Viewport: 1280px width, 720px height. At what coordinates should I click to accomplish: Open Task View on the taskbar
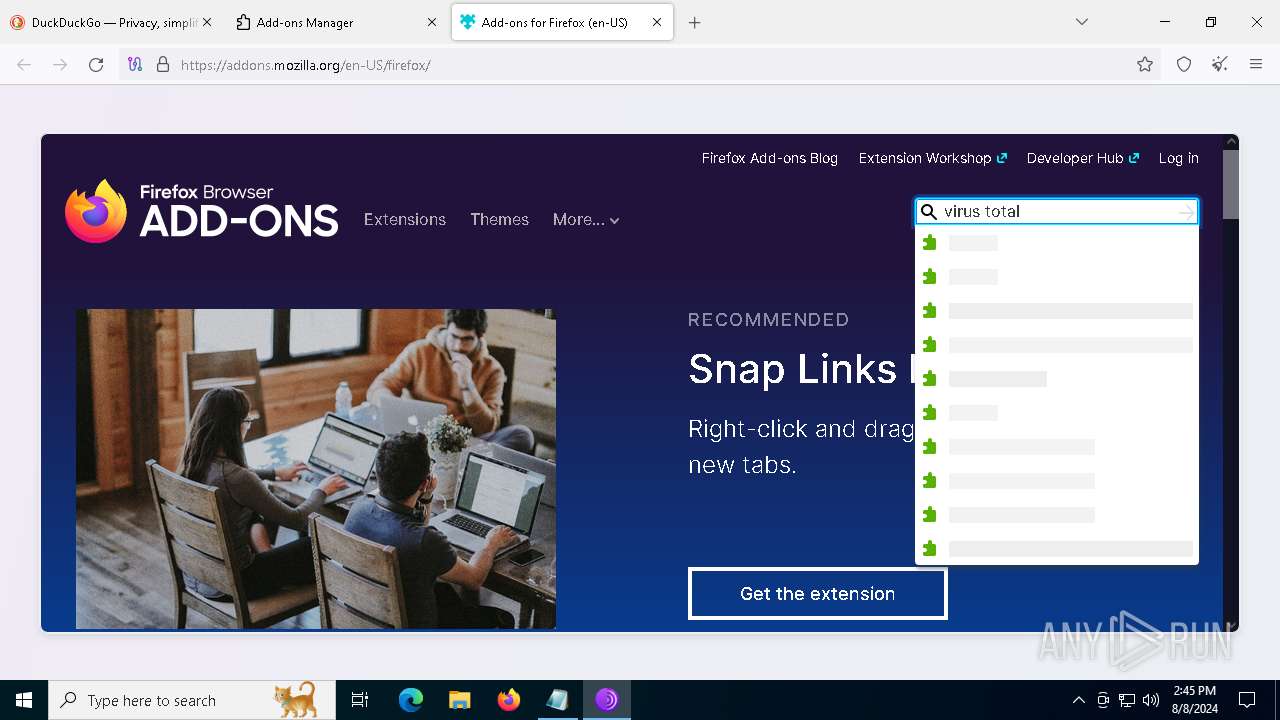pyautogui.click(x=360, y=700)
